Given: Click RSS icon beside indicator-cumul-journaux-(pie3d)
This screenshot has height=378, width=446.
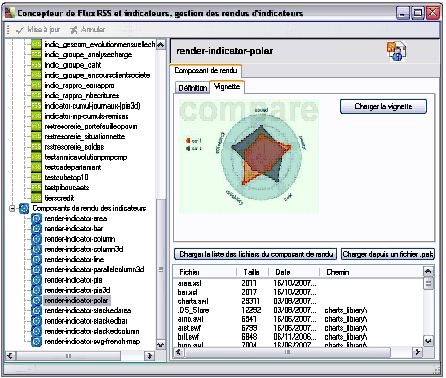Looking at the screenshot, I should (x=36, y=106).
